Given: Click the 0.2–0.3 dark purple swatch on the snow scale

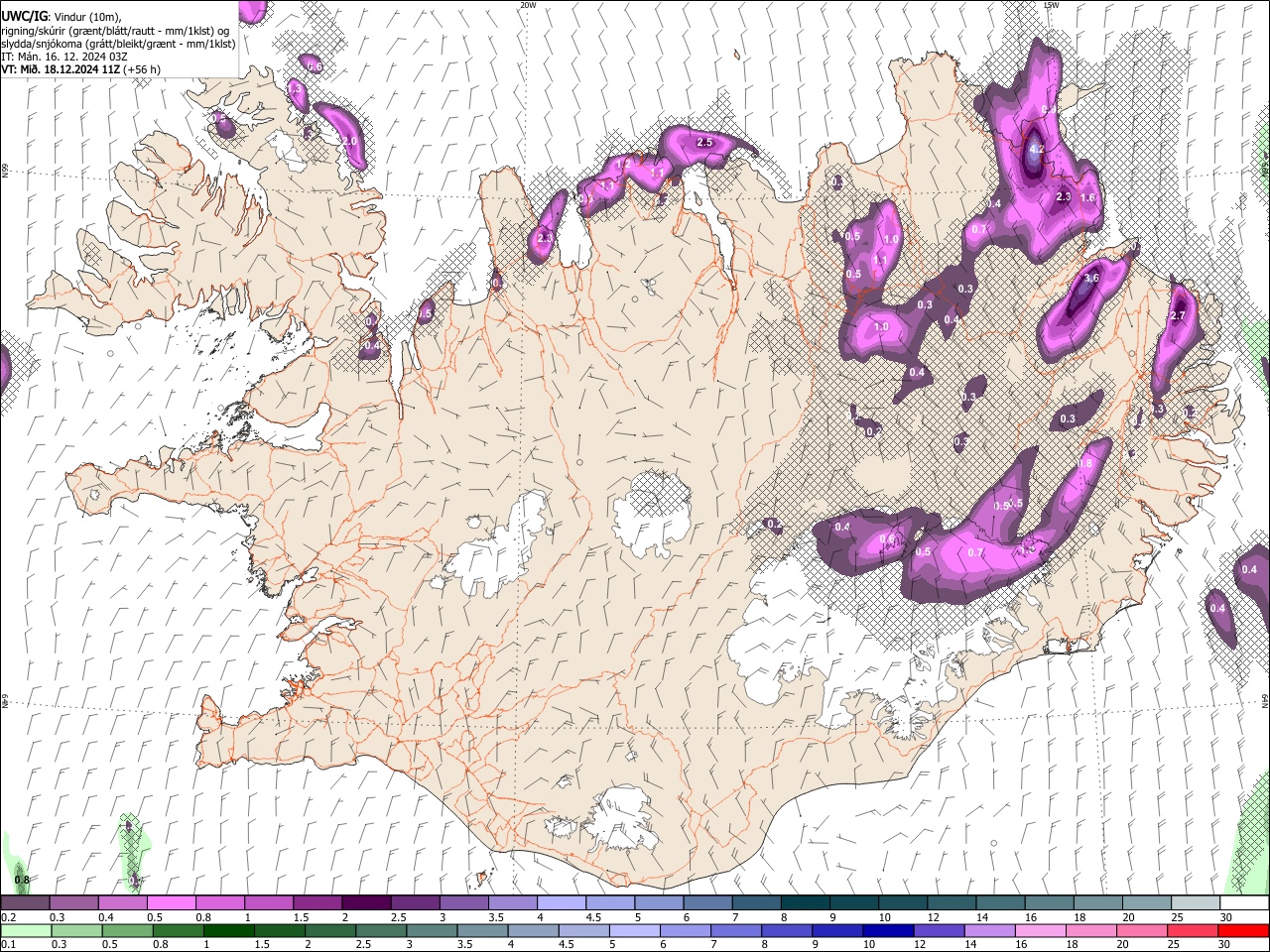Looking at the screenshot, I should [x=25, y=903].
